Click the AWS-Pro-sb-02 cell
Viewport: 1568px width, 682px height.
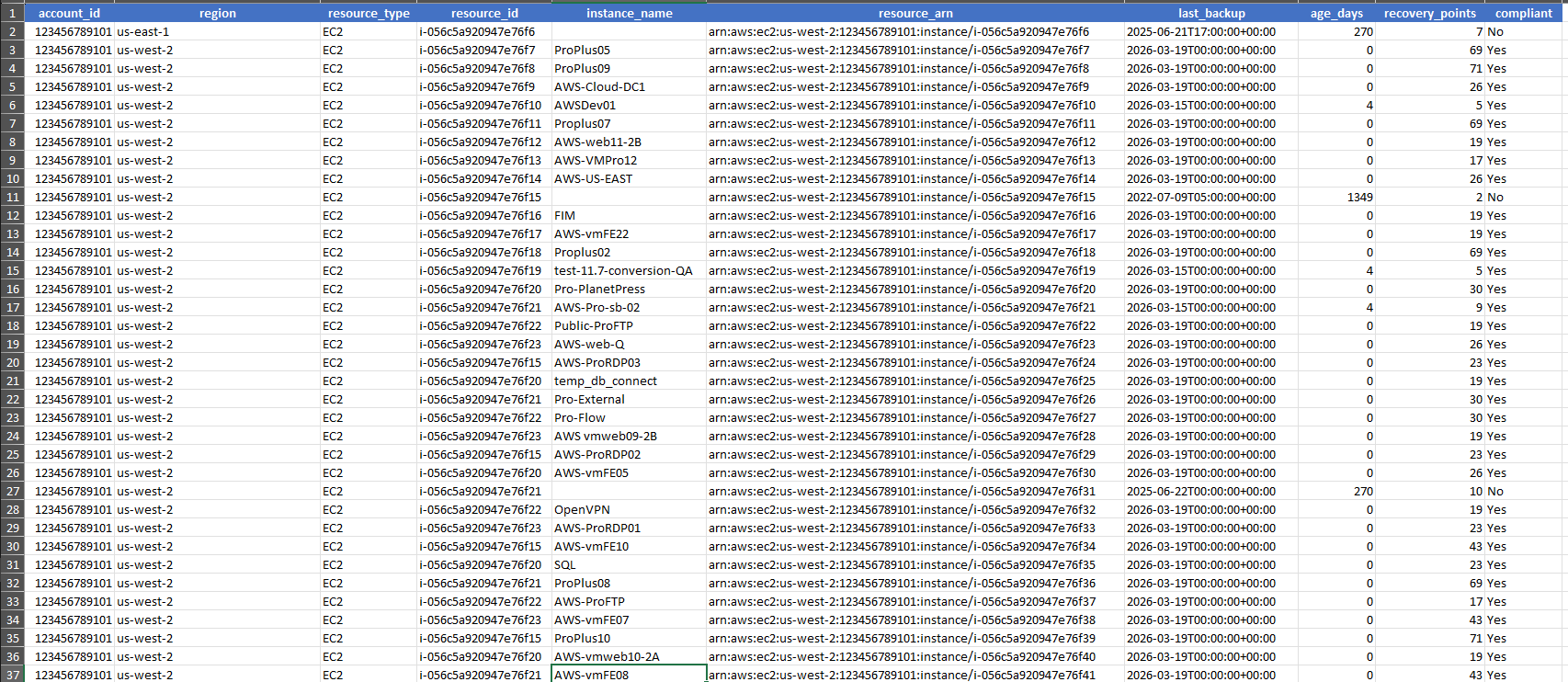pyautogui.click(x=629, y=307)
